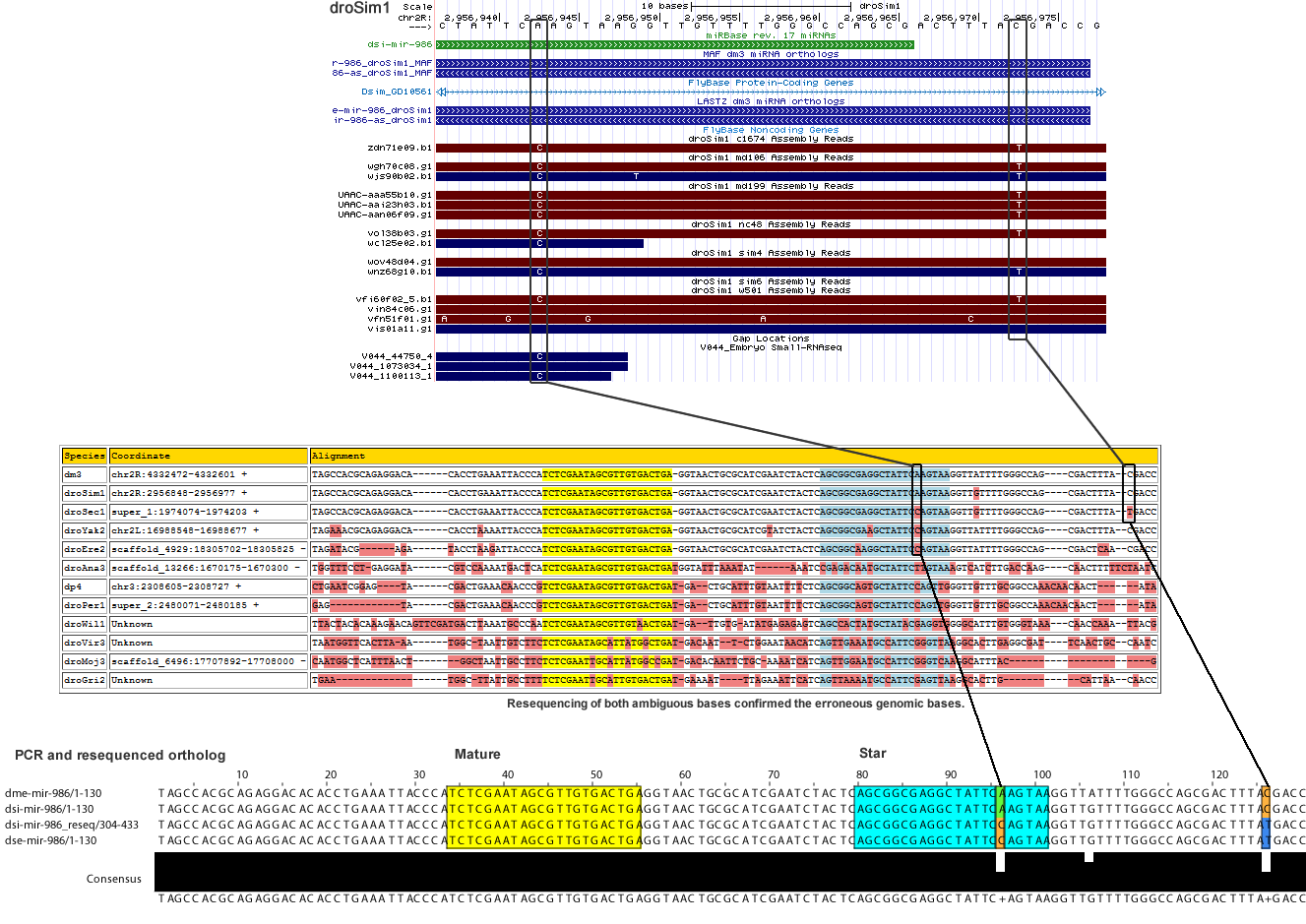Click the Species column header
This screenshot has width=1306, height=924.
click(84, 456)
